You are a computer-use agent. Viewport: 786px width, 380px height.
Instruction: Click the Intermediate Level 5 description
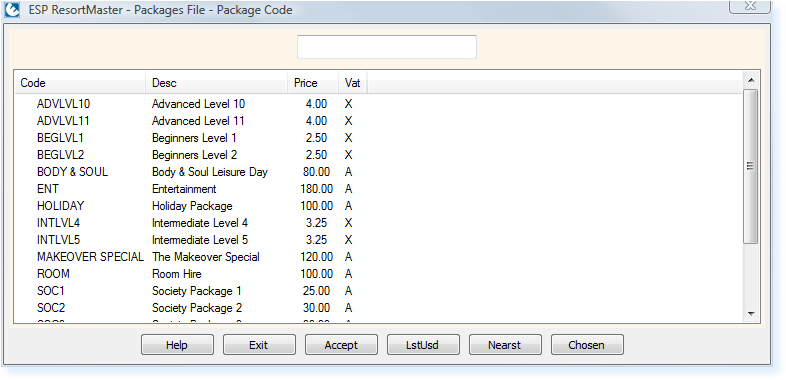(200, 240)
